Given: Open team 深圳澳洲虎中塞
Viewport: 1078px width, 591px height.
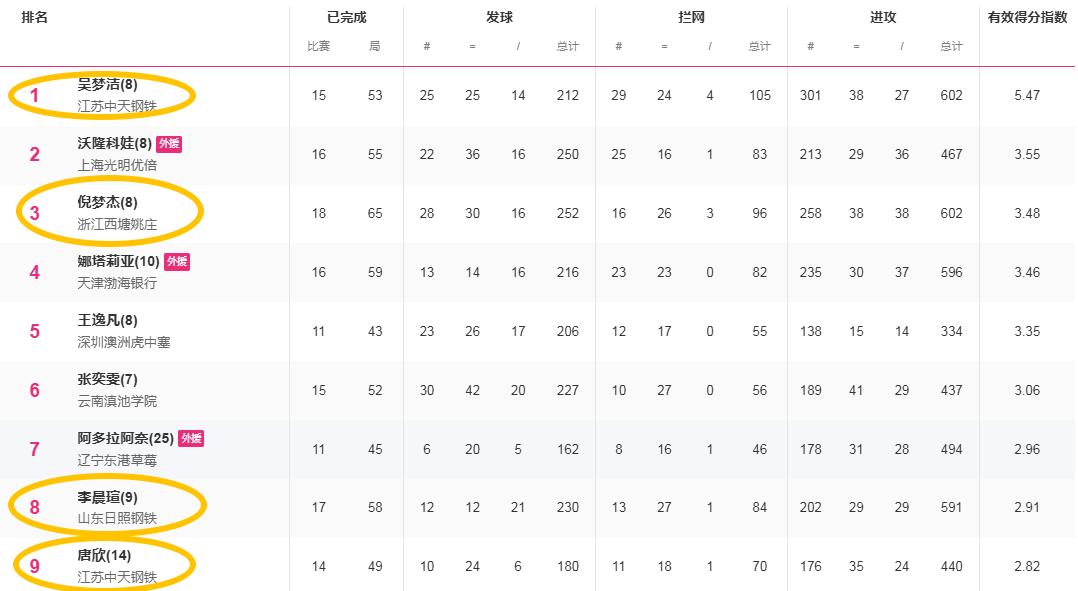Looking at the screenshot, I should point(124,342).
